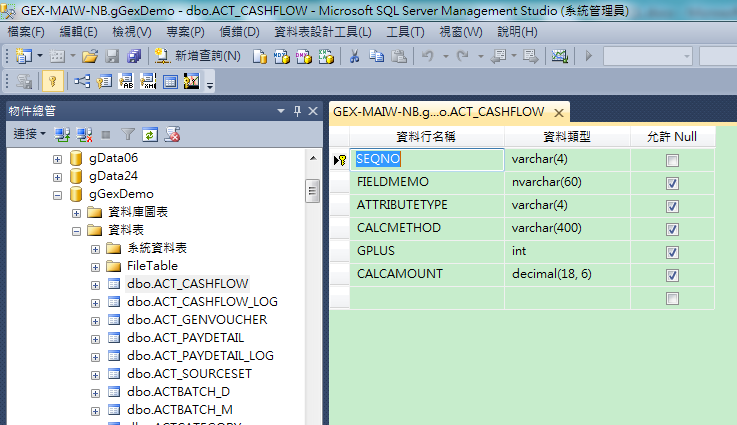Click the DMX query icon

click(304, 56)
